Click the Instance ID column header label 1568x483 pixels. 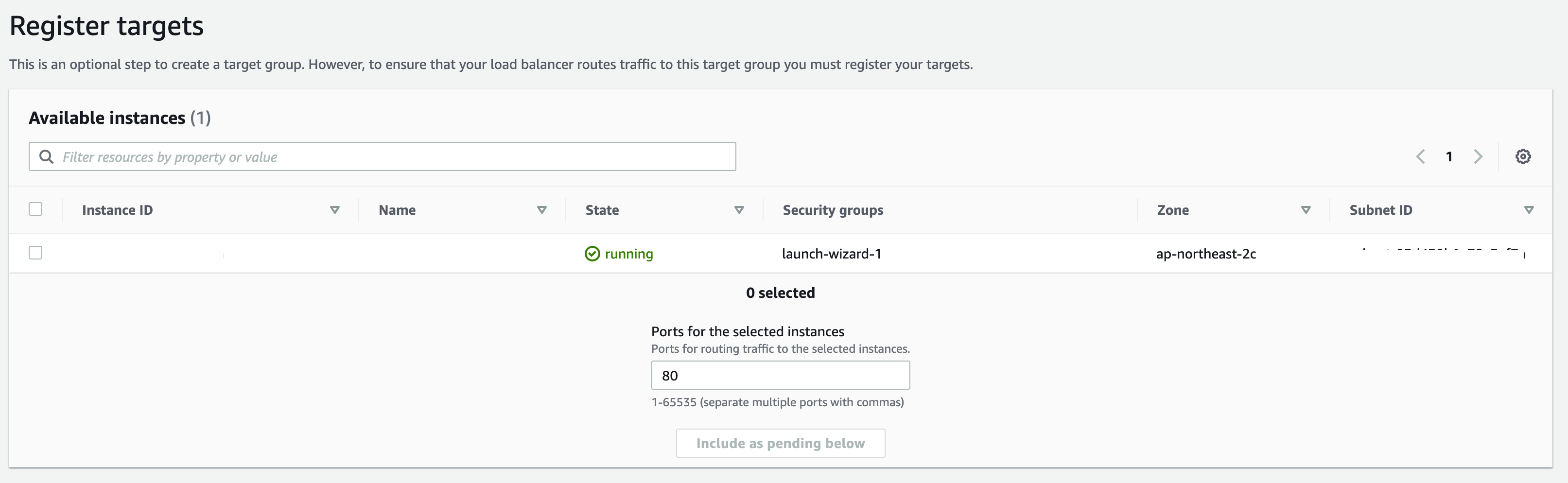point(118,210)
